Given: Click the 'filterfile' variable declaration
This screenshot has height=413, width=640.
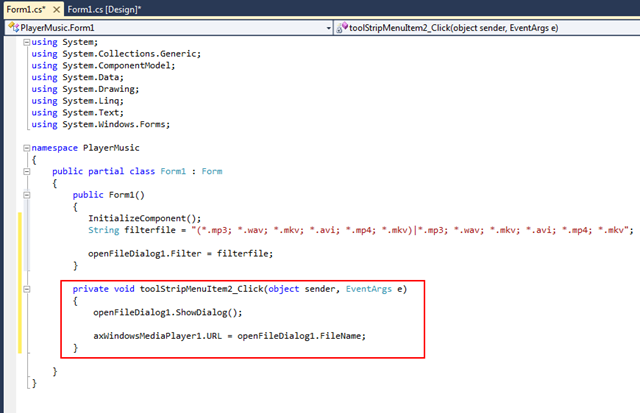Looking at the screenshot, I should click(x=150, y=230).
